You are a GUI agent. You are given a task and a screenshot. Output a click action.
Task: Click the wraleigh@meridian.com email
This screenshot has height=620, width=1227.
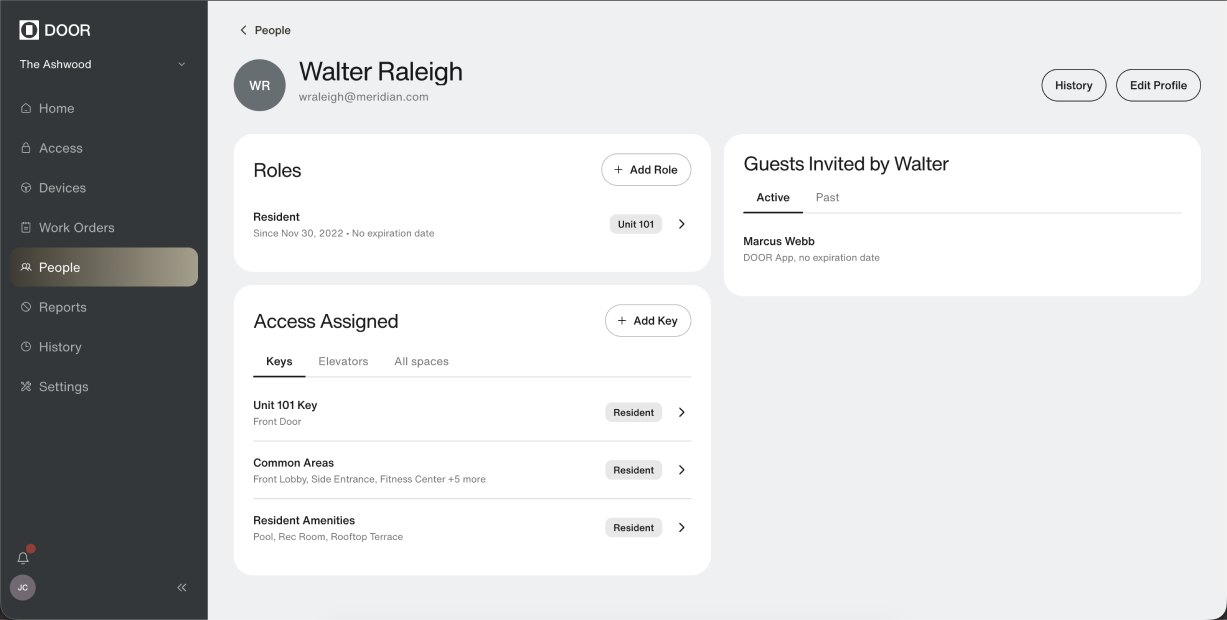pyautogui.click(x=364, y=97)
